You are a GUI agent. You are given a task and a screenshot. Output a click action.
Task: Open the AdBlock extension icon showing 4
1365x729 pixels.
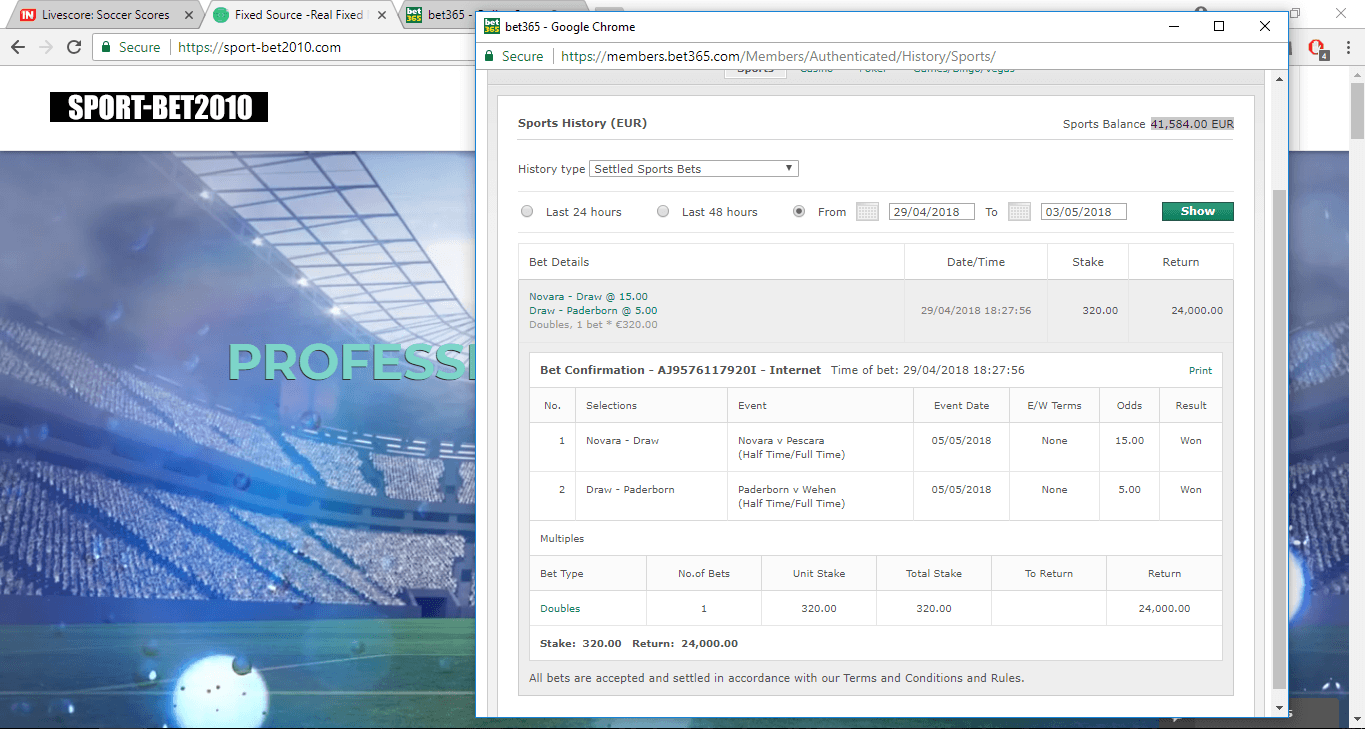coord(1316,48)
